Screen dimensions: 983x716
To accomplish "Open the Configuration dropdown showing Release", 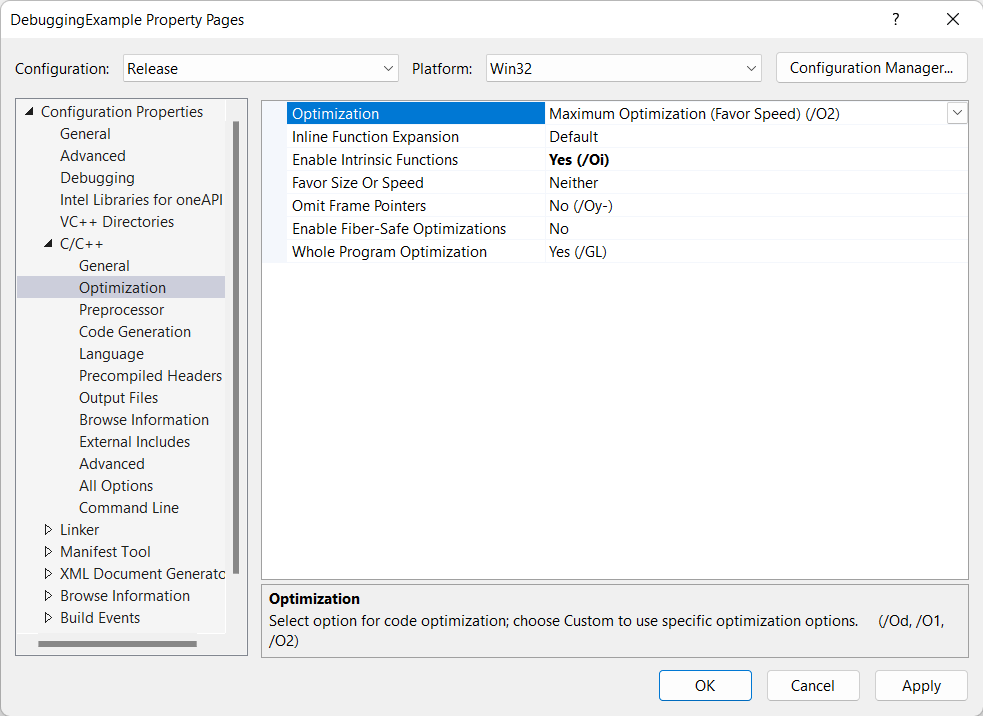I will click(x=261, y=69).
